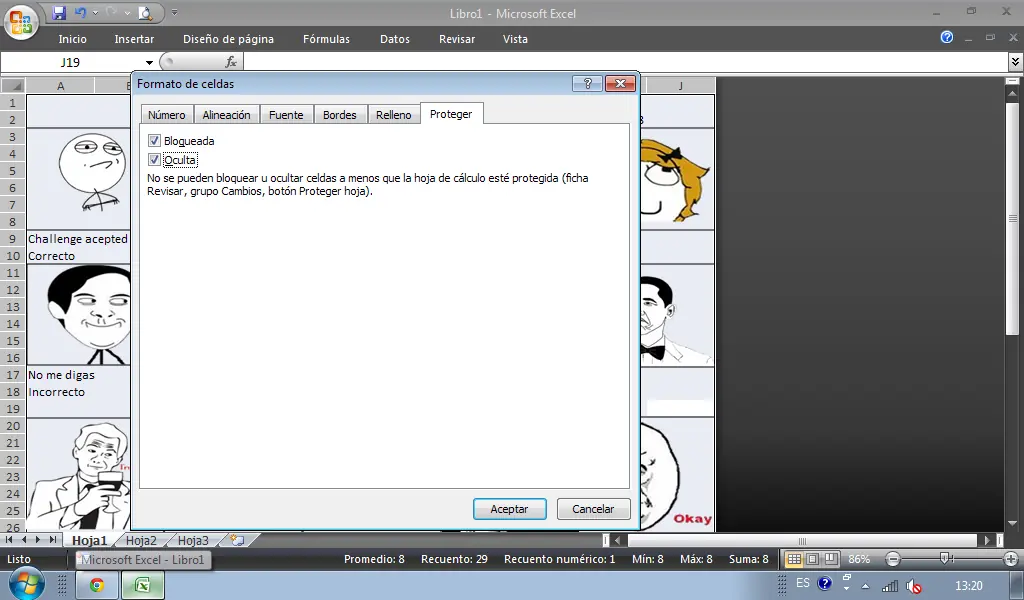Click the dialog's question mark help button
1024x600 pixels.
coord(587,84)
